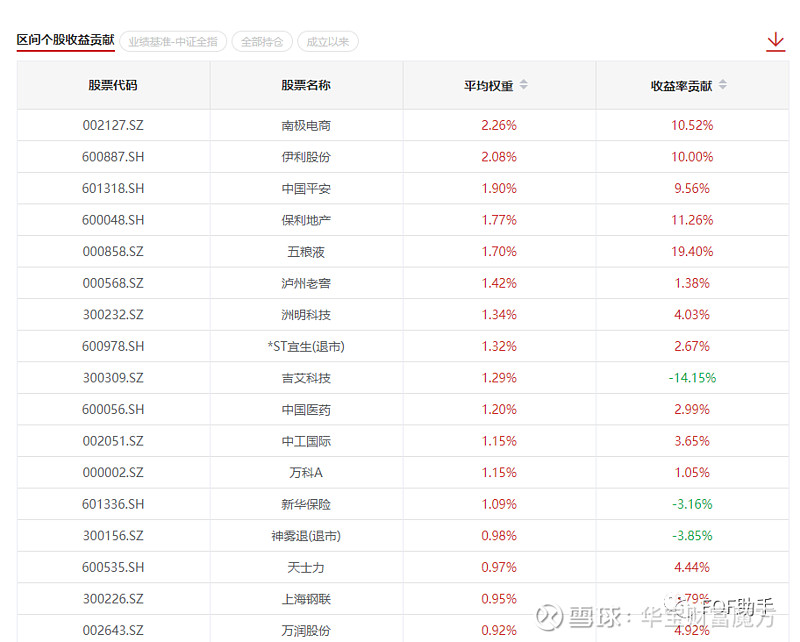800x642 pixels.
Task: Click stock code 300309.SZ
Action: pos(113,378)
